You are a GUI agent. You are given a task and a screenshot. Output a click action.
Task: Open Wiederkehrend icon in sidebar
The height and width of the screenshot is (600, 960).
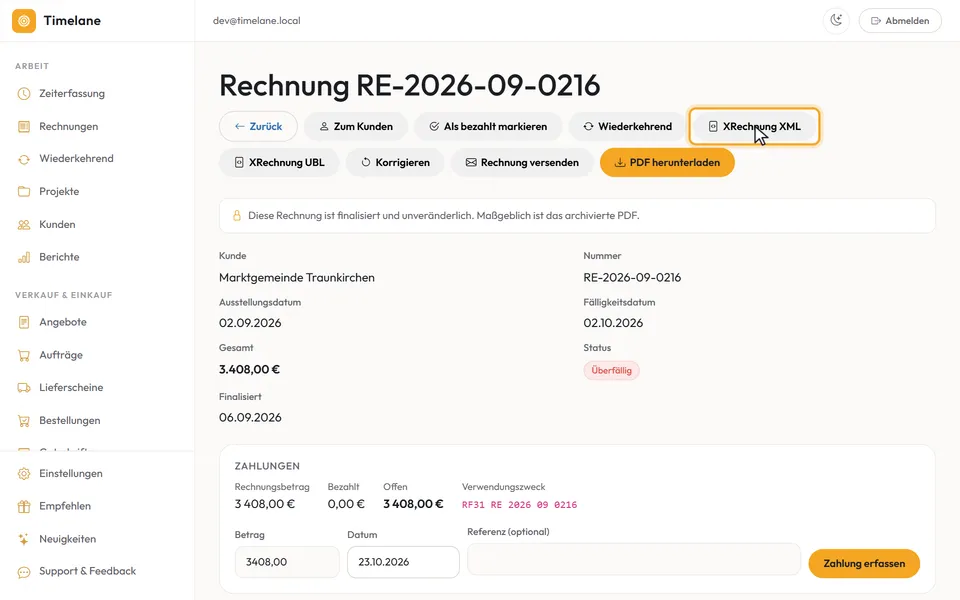coord(24,159)
